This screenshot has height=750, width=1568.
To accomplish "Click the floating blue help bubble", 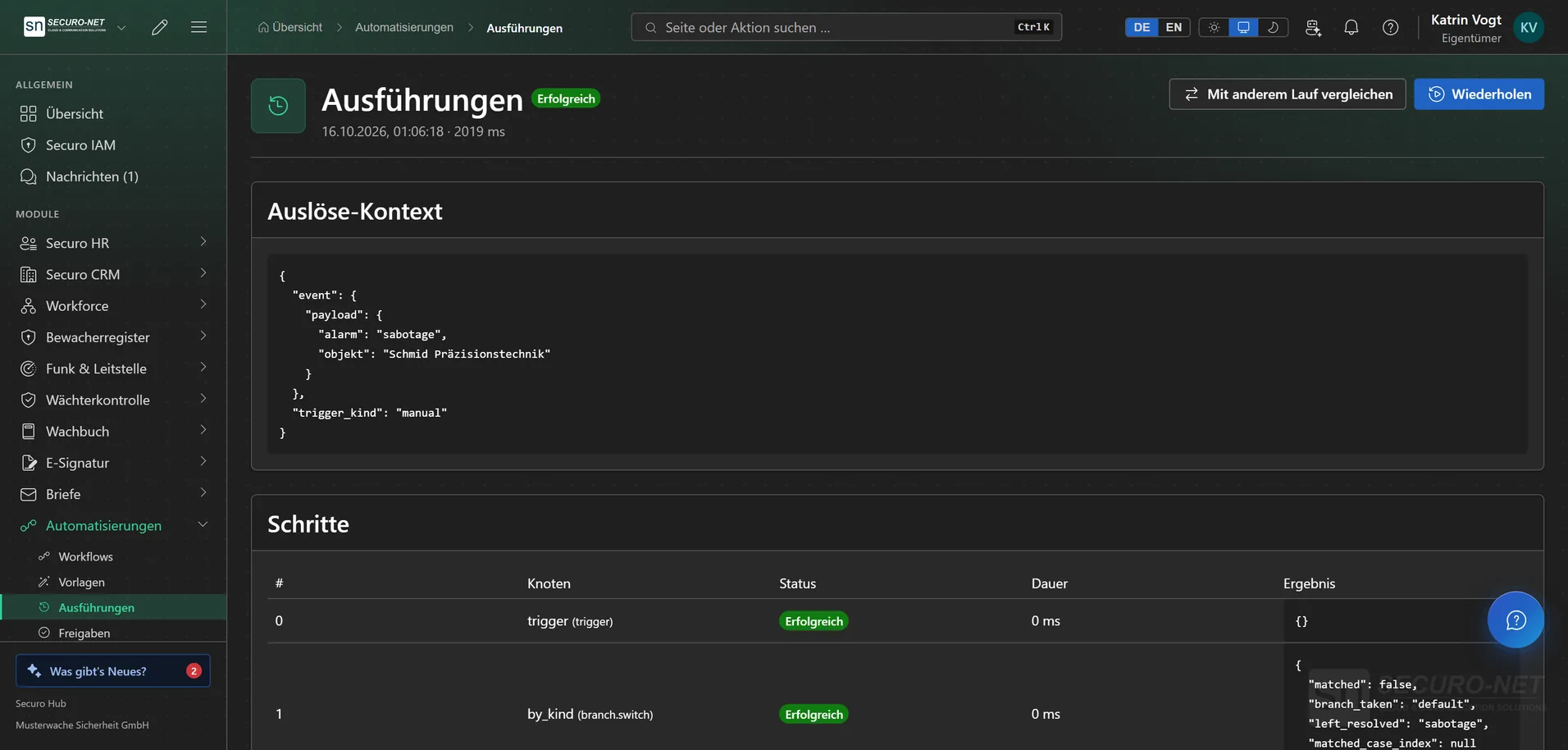I will (x=1516, y=620).
